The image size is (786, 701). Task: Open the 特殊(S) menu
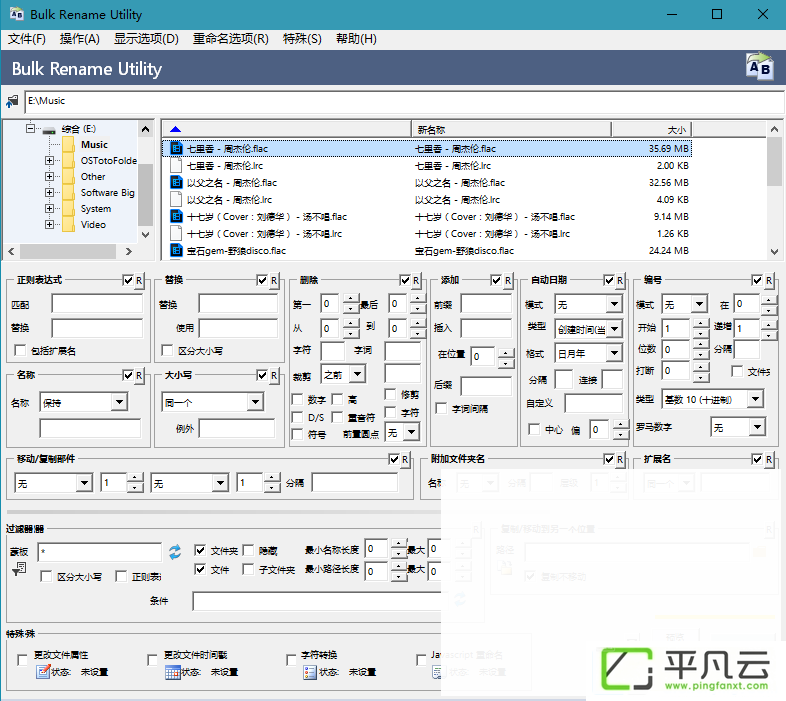pos(302,39)
